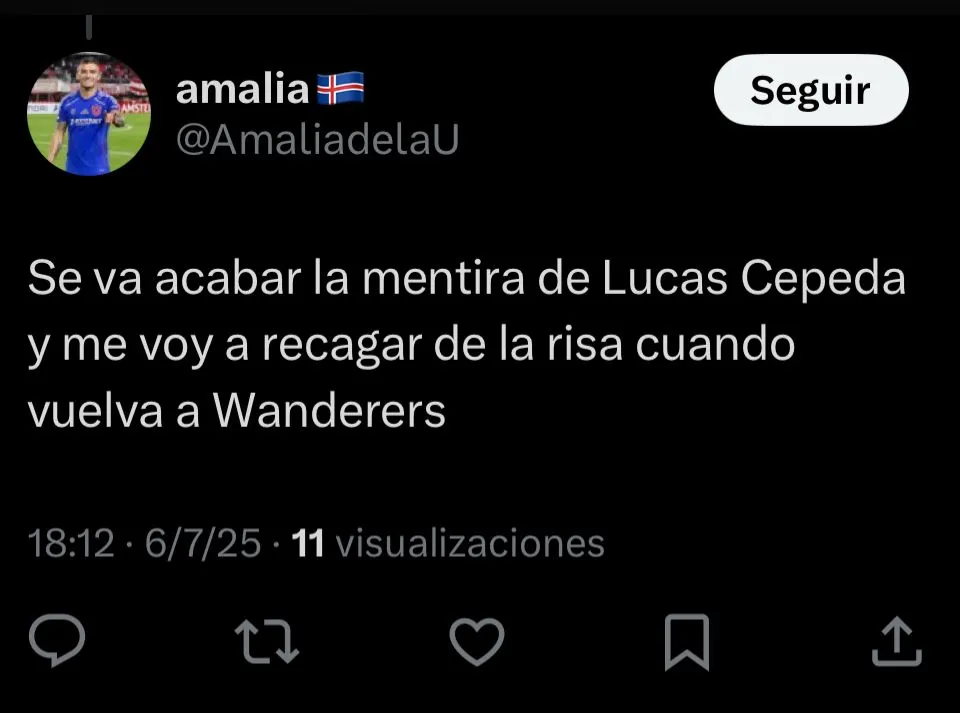Tap the Iceland flag emoji beside amalia

pos(340,88)
